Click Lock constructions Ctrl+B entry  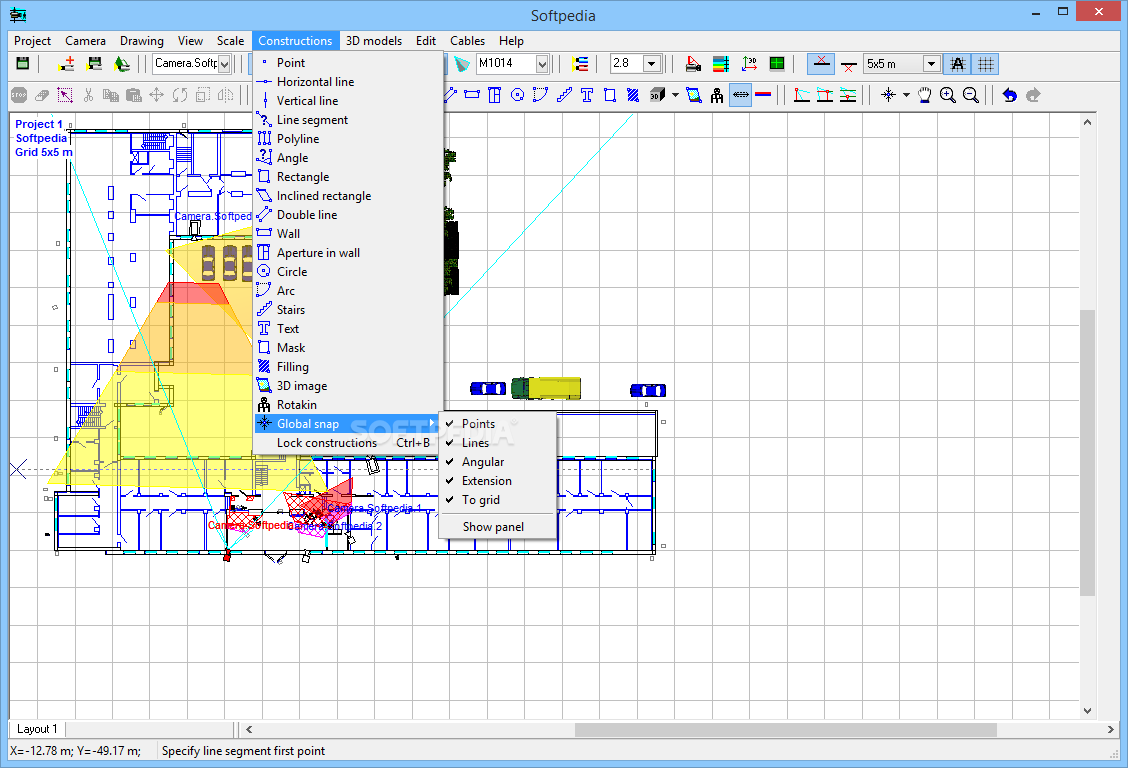coord(347,443)
